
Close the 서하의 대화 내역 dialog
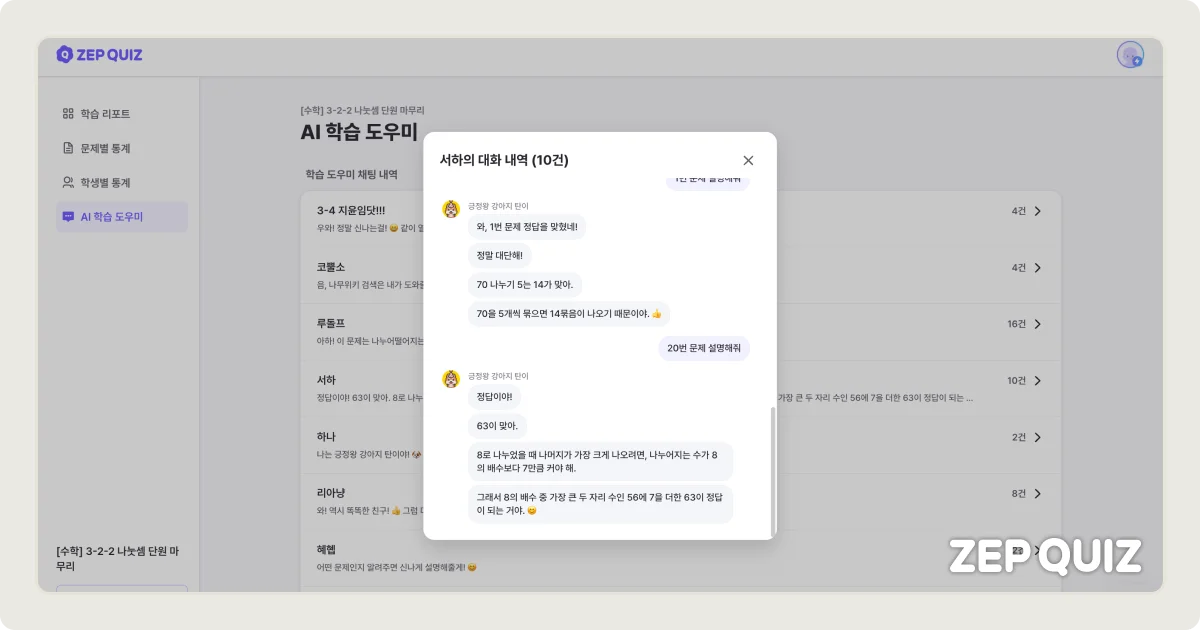748,159
